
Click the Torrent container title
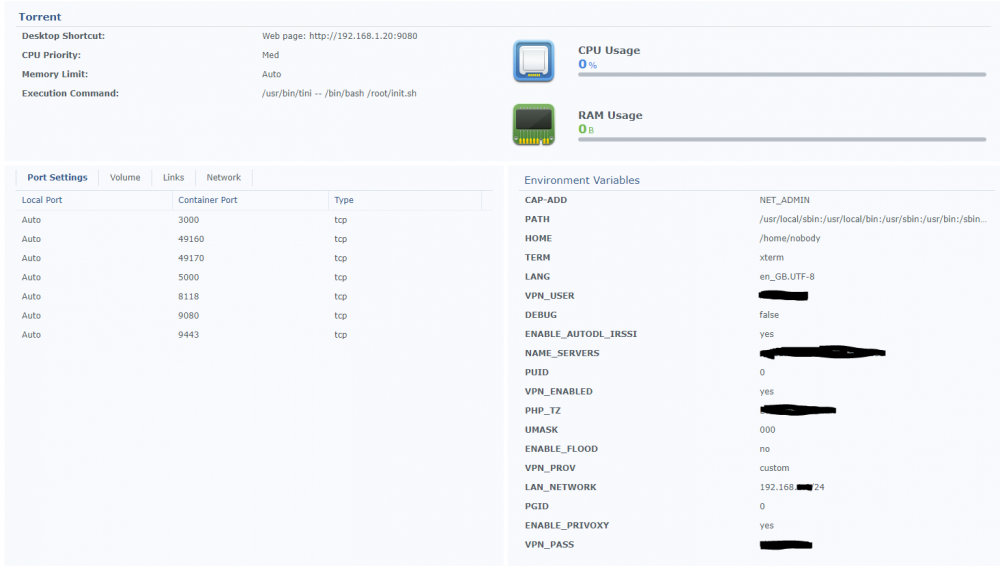coord(40,17)
